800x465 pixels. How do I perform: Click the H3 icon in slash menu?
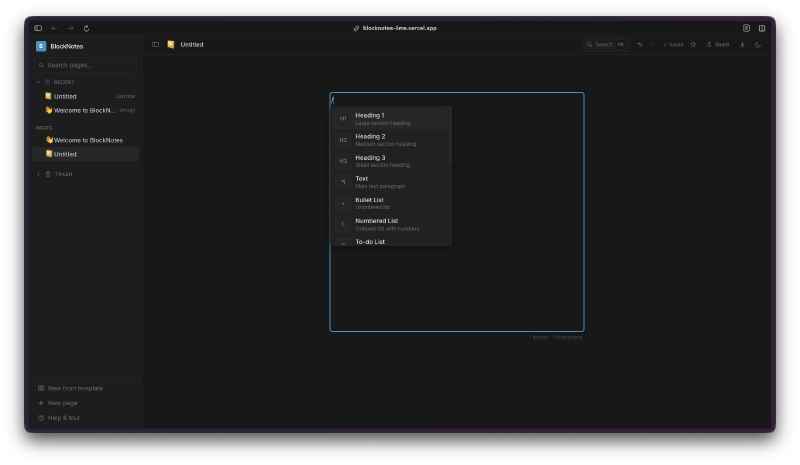tap(343, 161)
